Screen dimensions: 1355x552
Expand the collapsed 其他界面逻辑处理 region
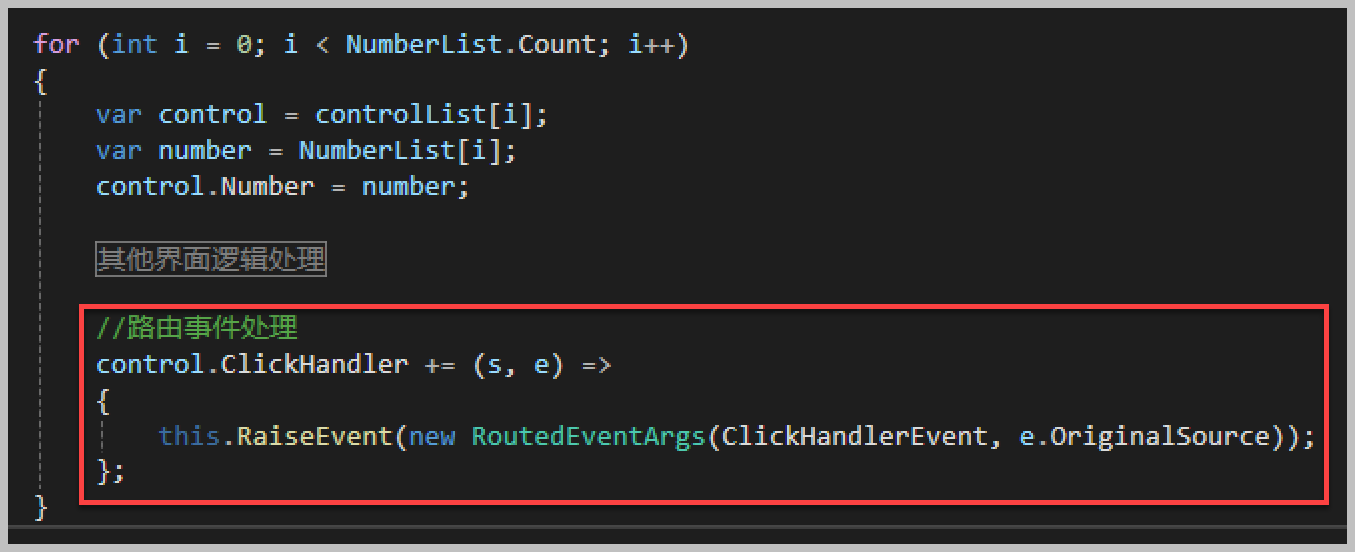[x=211, y=260]
